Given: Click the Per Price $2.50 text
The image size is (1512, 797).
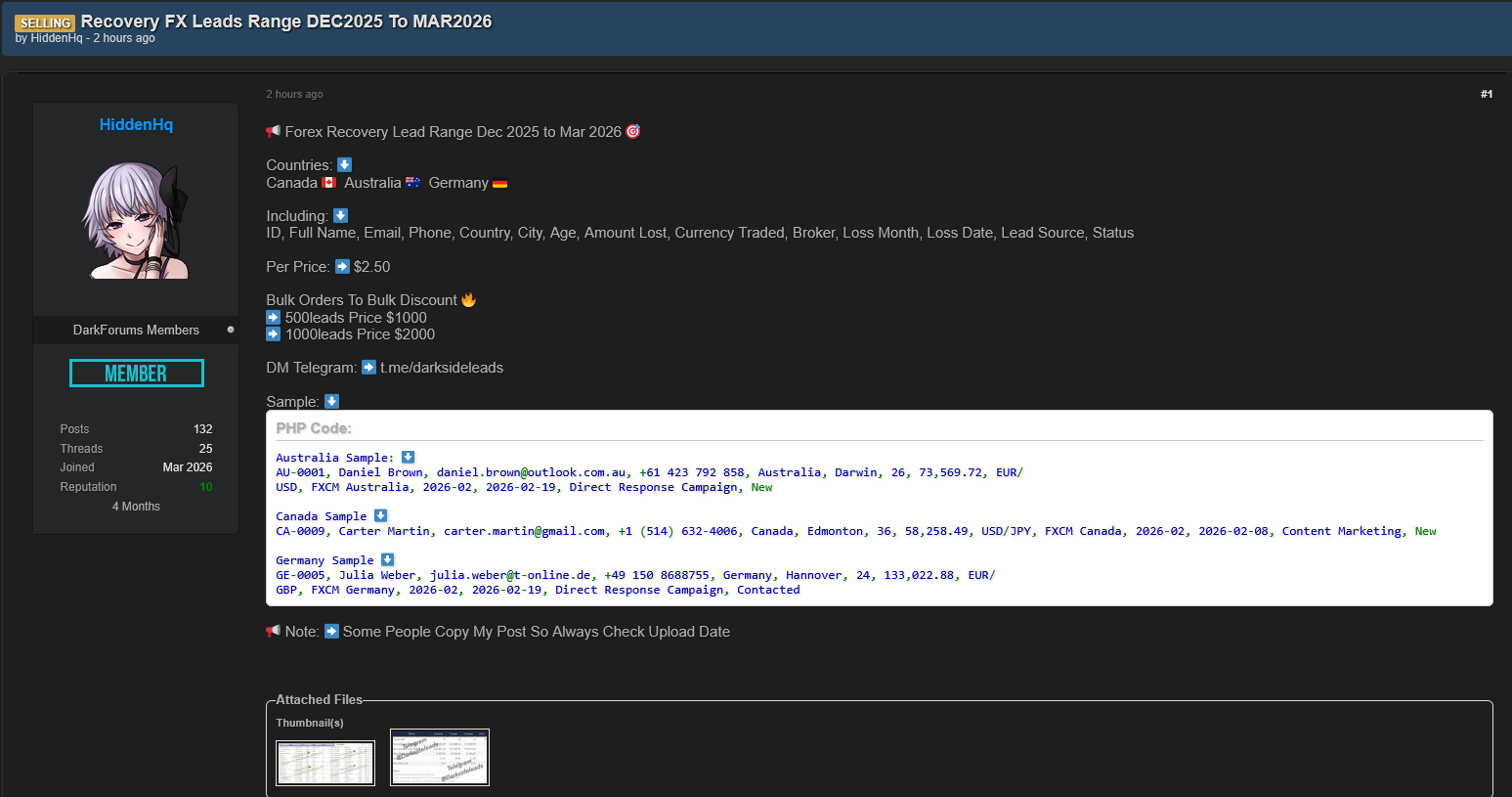Looking at the screenshot, I should tap(328, 267).
